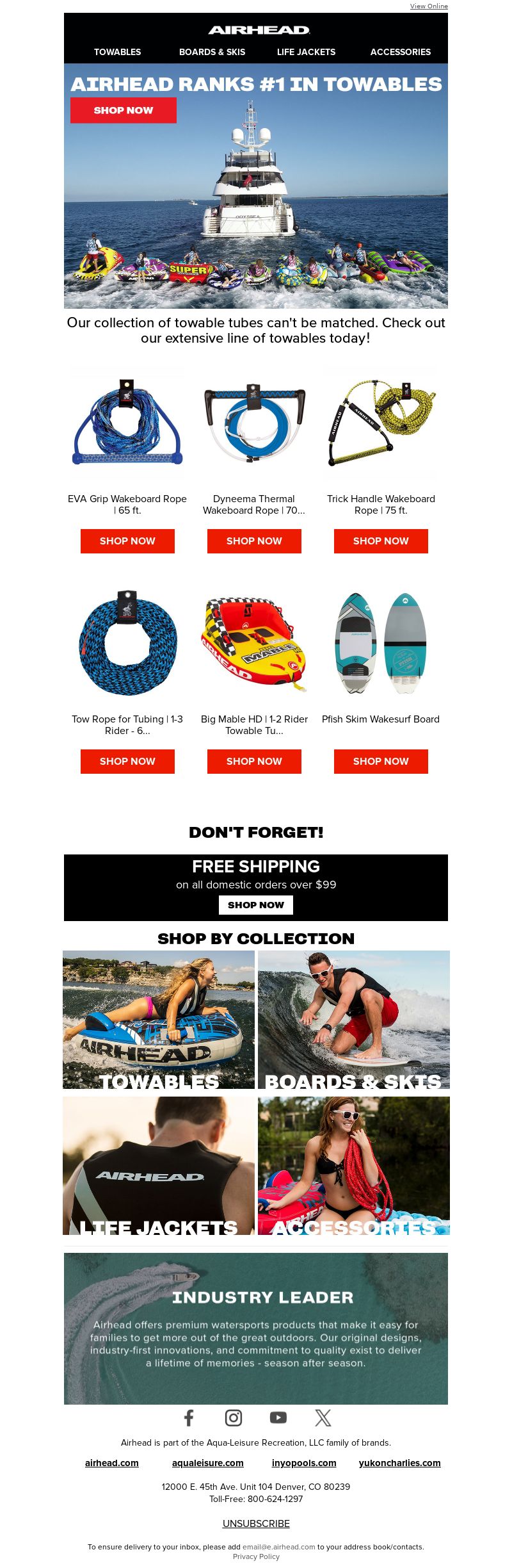Open the Instagram social icon

point(234,1417)
